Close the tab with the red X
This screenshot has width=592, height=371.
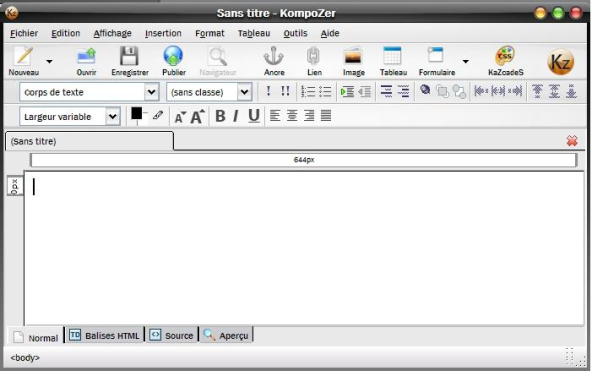click(x=572, y=141)
